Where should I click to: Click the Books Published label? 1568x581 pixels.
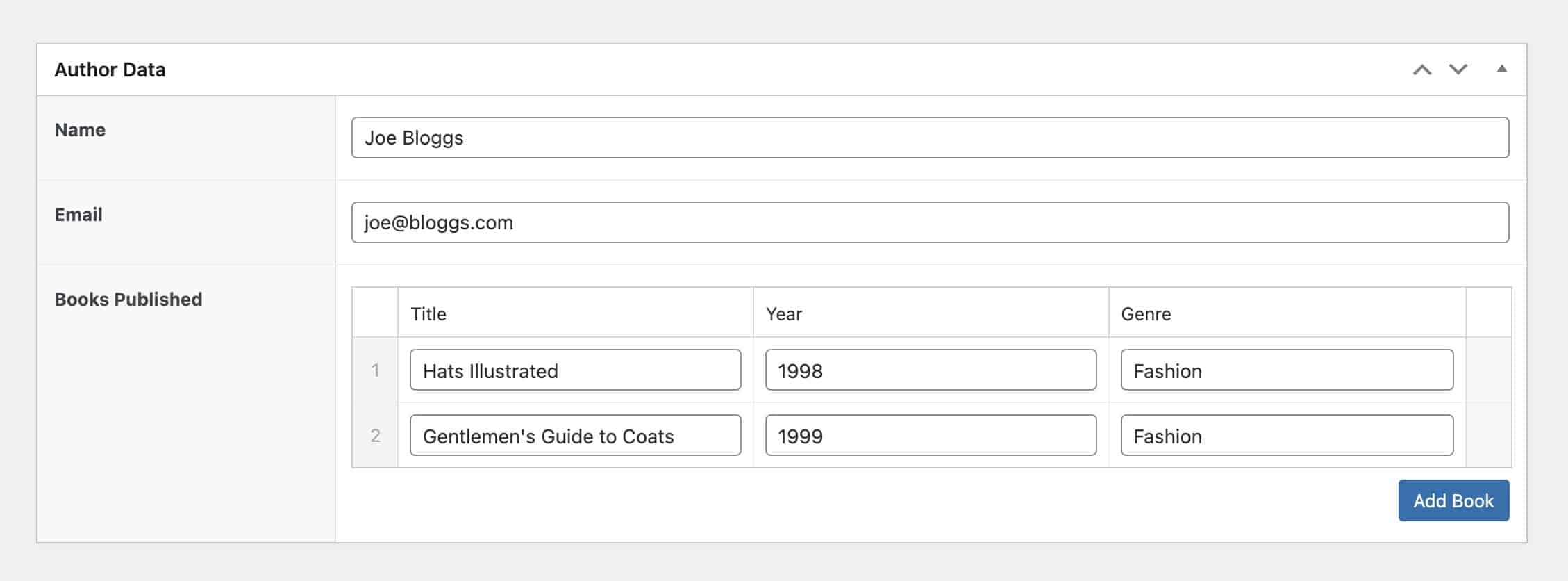point(128,300)
